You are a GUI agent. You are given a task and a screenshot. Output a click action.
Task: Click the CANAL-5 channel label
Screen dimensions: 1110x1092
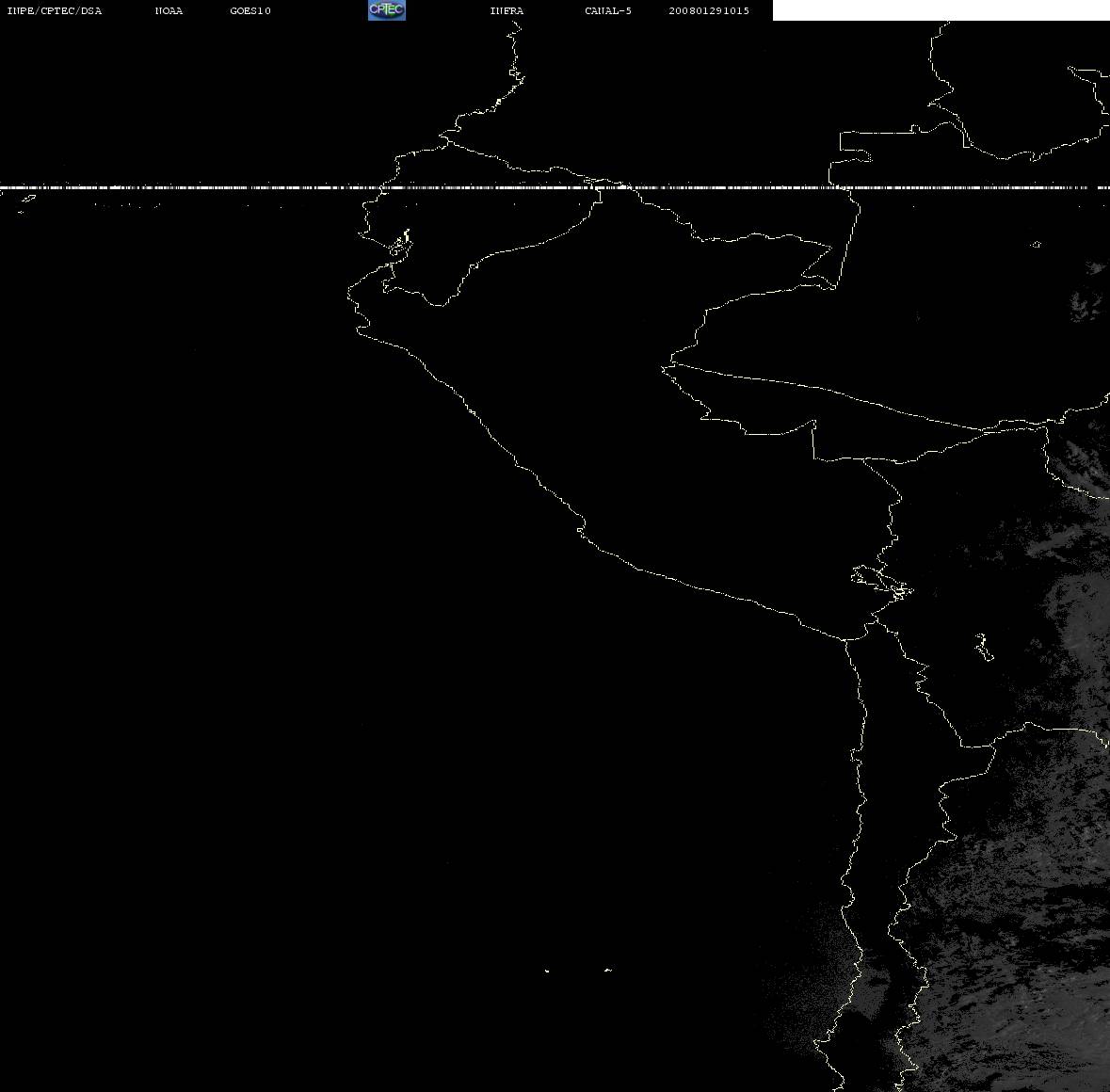[608, 10]
